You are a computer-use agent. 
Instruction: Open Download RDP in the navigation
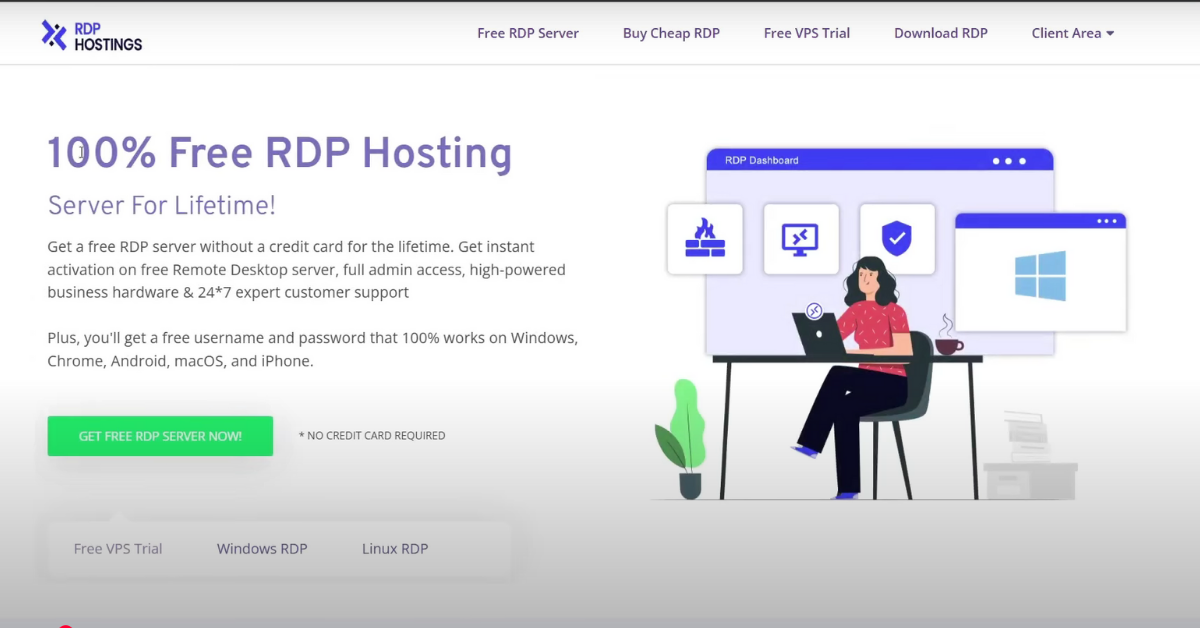[941, 33]
